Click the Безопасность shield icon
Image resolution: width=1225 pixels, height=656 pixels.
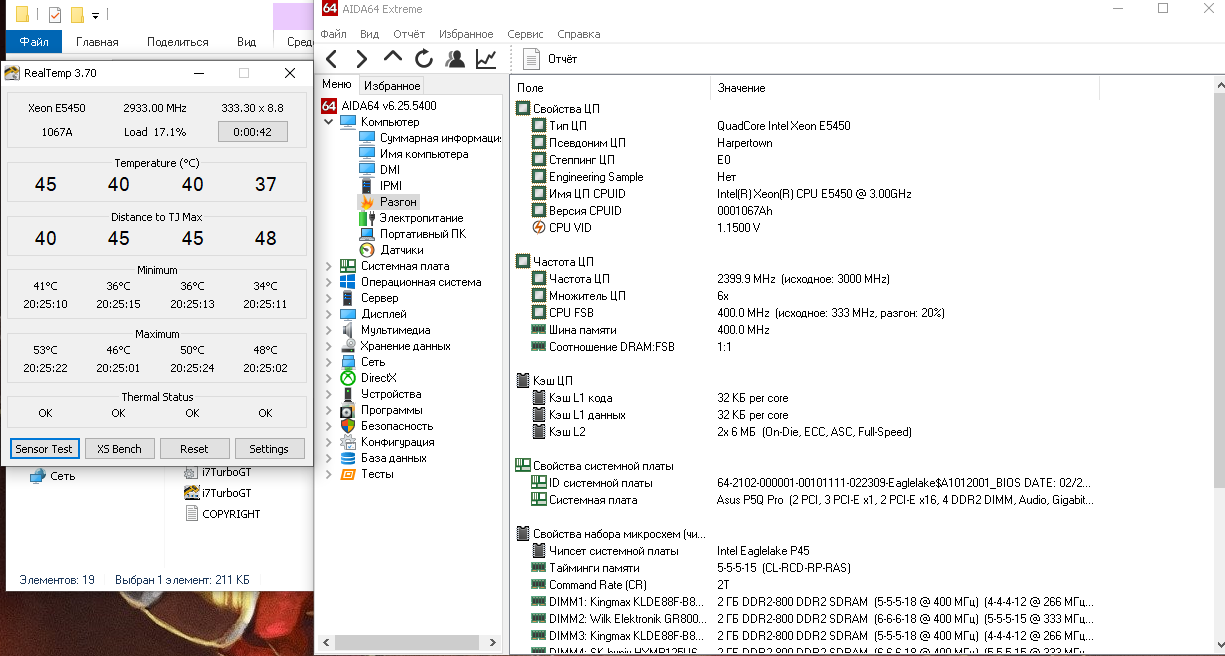point(348,426)
